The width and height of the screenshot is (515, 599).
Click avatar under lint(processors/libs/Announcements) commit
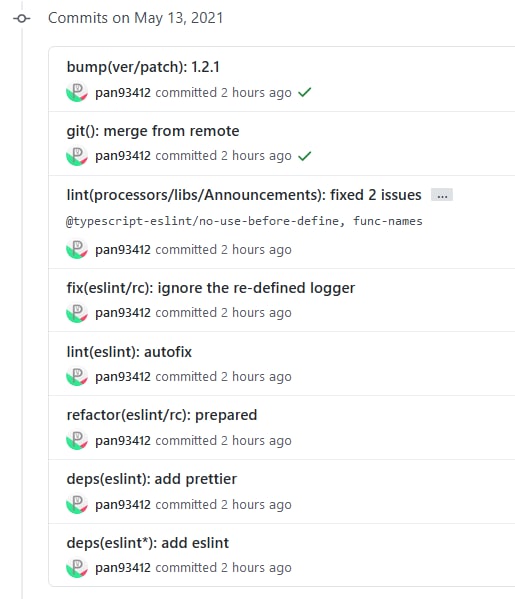[x=77, y=249]
